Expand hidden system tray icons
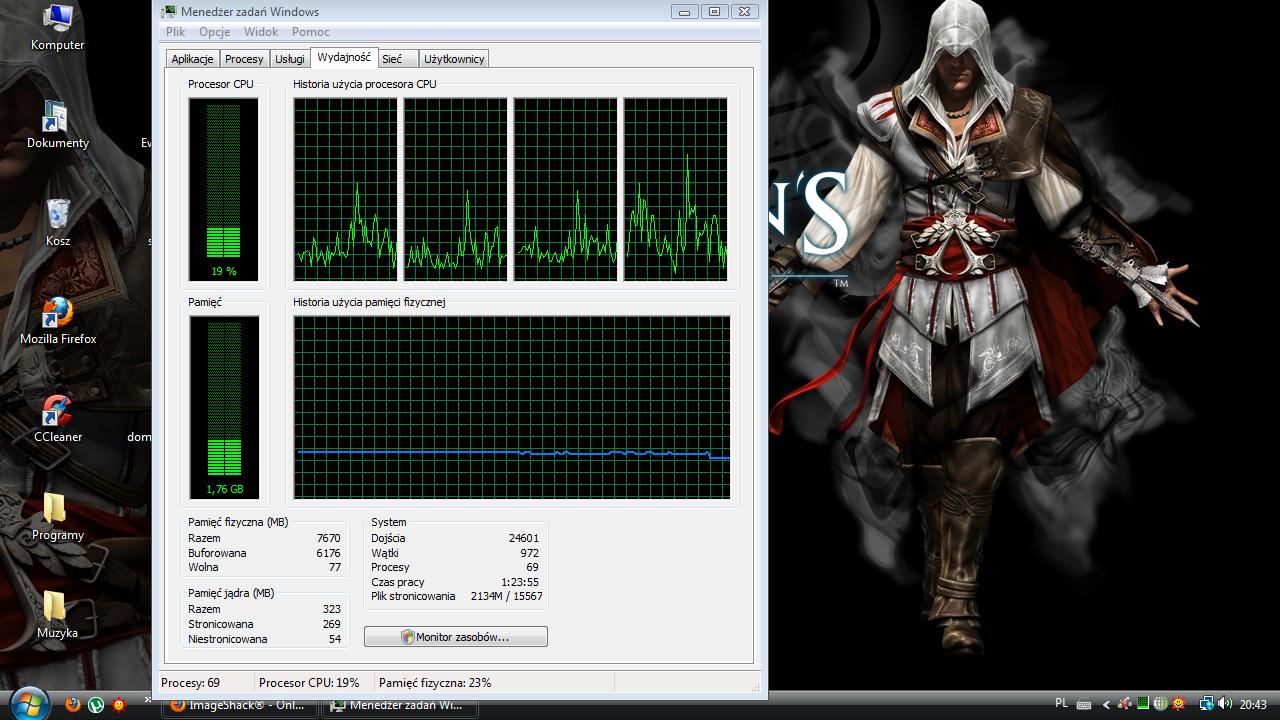 click(x=1105, y=702)
